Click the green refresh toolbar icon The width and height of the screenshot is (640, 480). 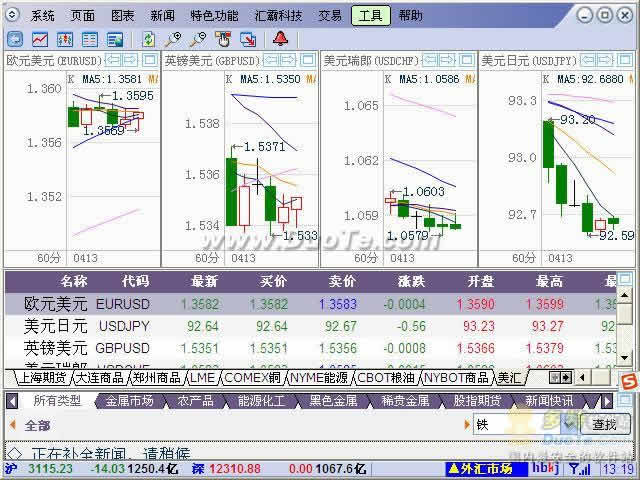[148, 39]
